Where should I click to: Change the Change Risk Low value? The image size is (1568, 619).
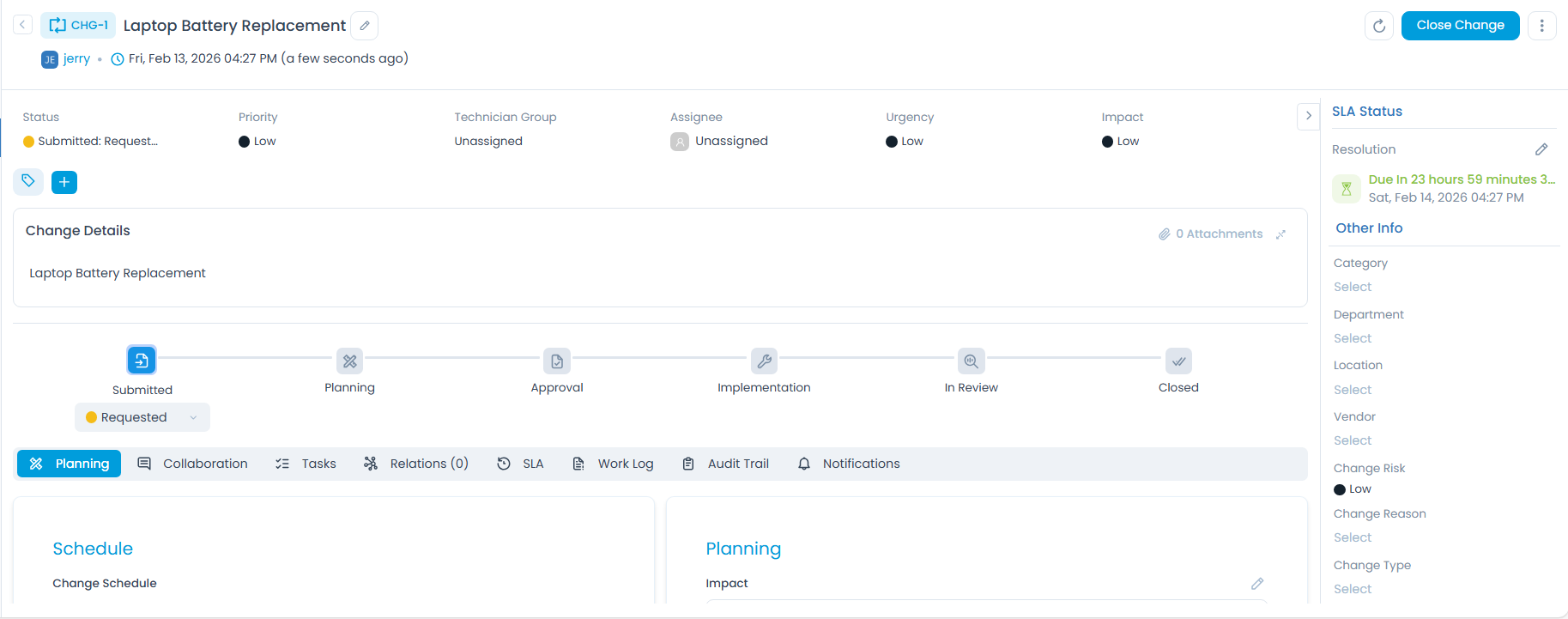pos(1353,489)
